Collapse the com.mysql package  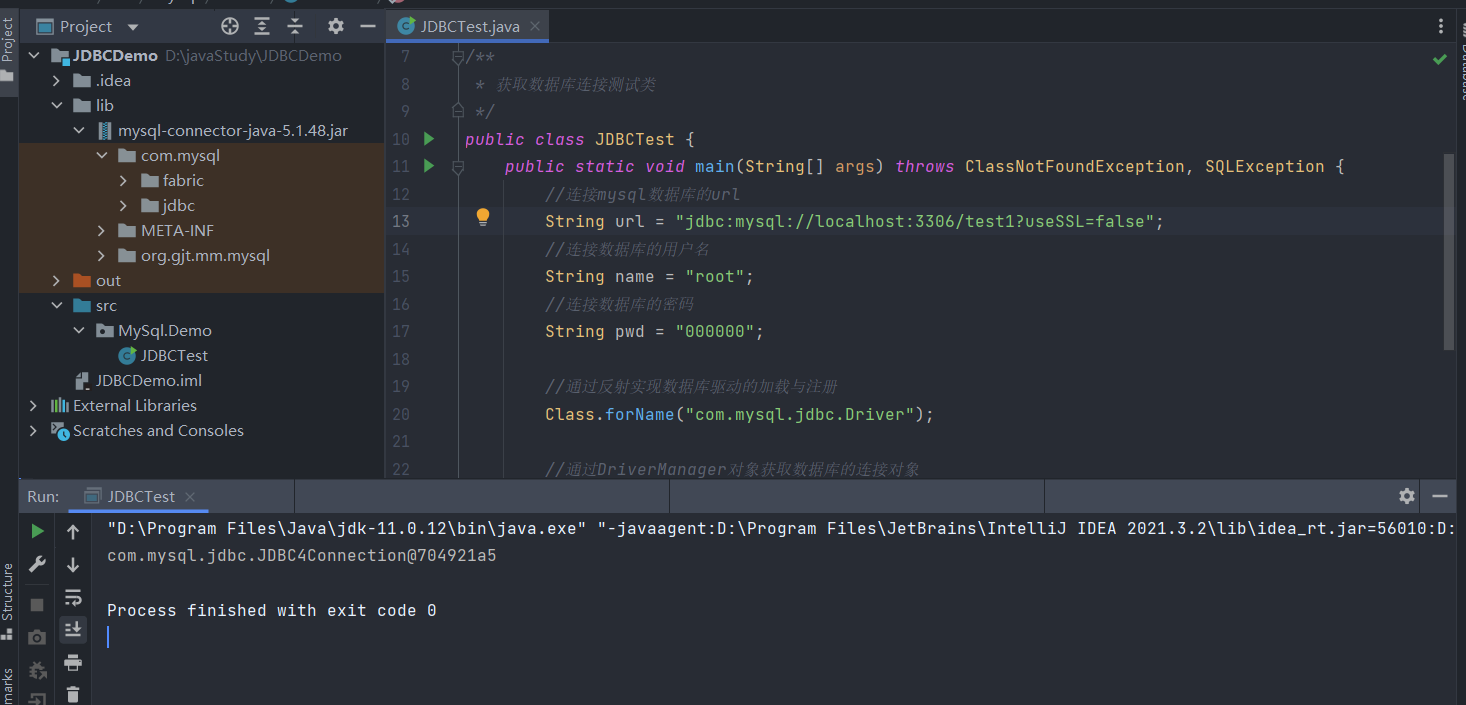click(x=101, y=156)
